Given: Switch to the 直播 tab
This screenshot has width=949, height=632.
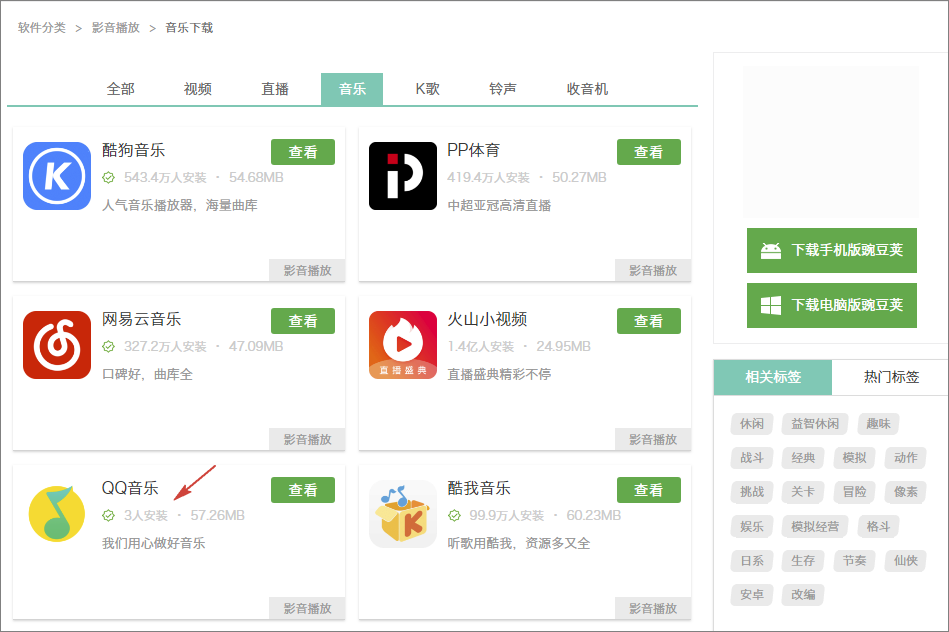Looking at the screenshot, I should point(275,89).
